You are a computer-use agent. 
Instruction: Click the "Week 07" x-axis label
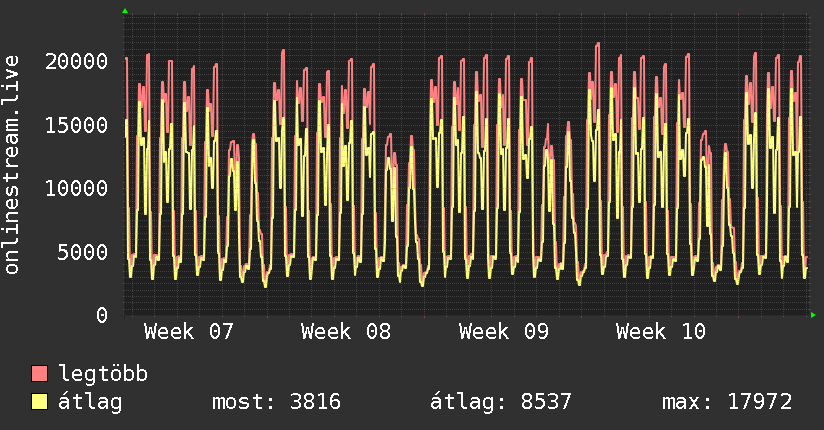click(x=188, y=331)
